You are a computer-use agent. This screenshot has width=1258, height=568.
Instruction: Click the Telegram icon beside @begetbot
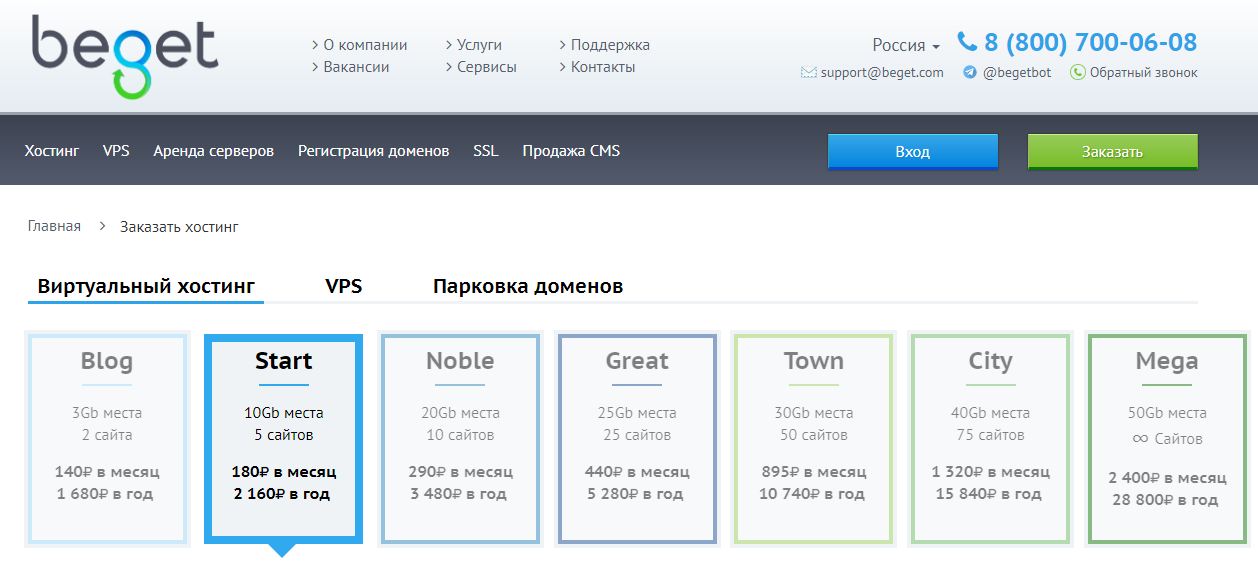[x=970, y=72]
